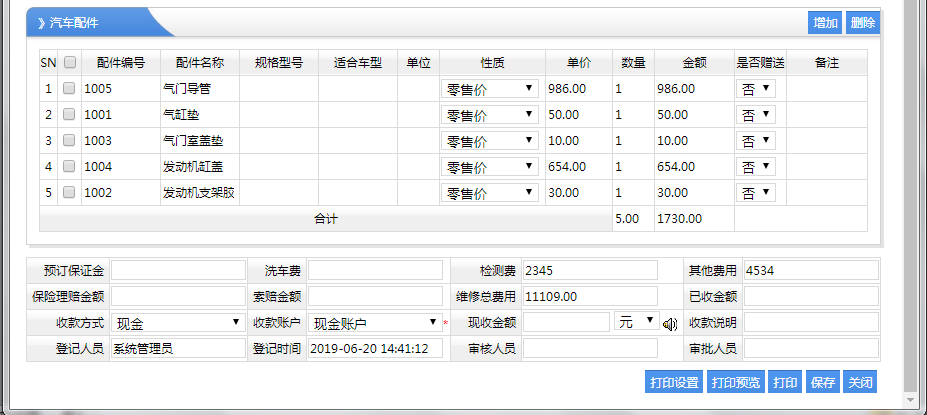
Task: Click the 增加 button to add part
Action: [825, 23]
